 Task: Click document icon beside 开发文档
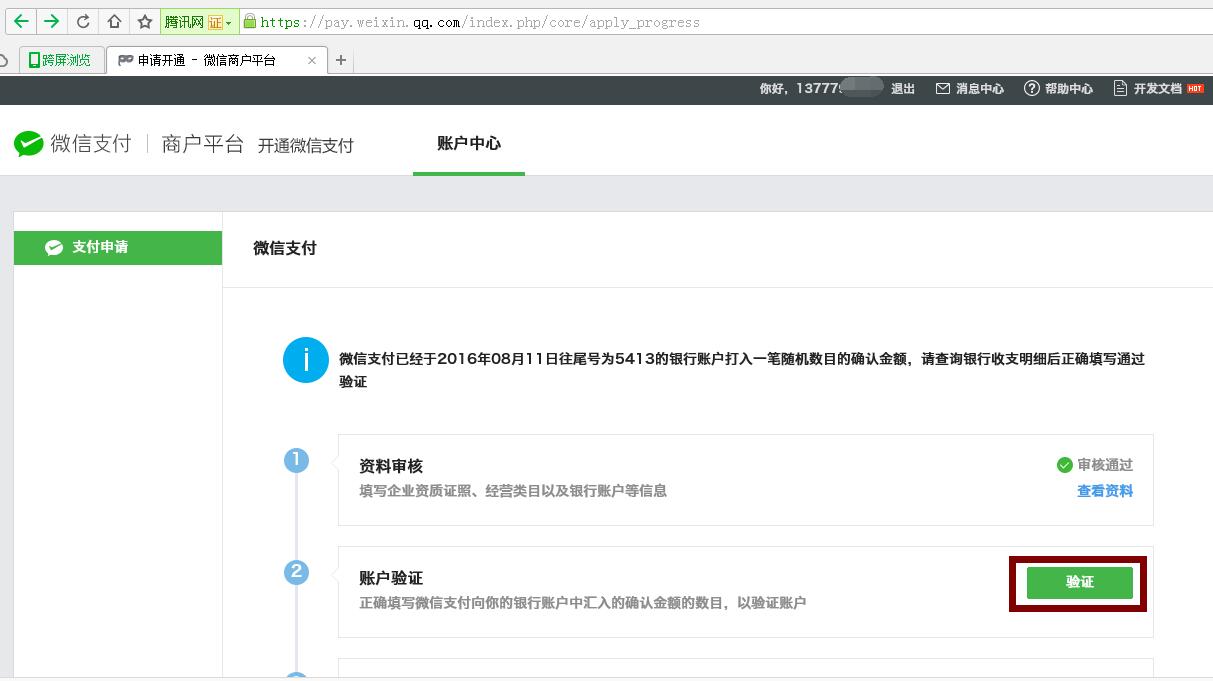click(x=1120, y=89)
